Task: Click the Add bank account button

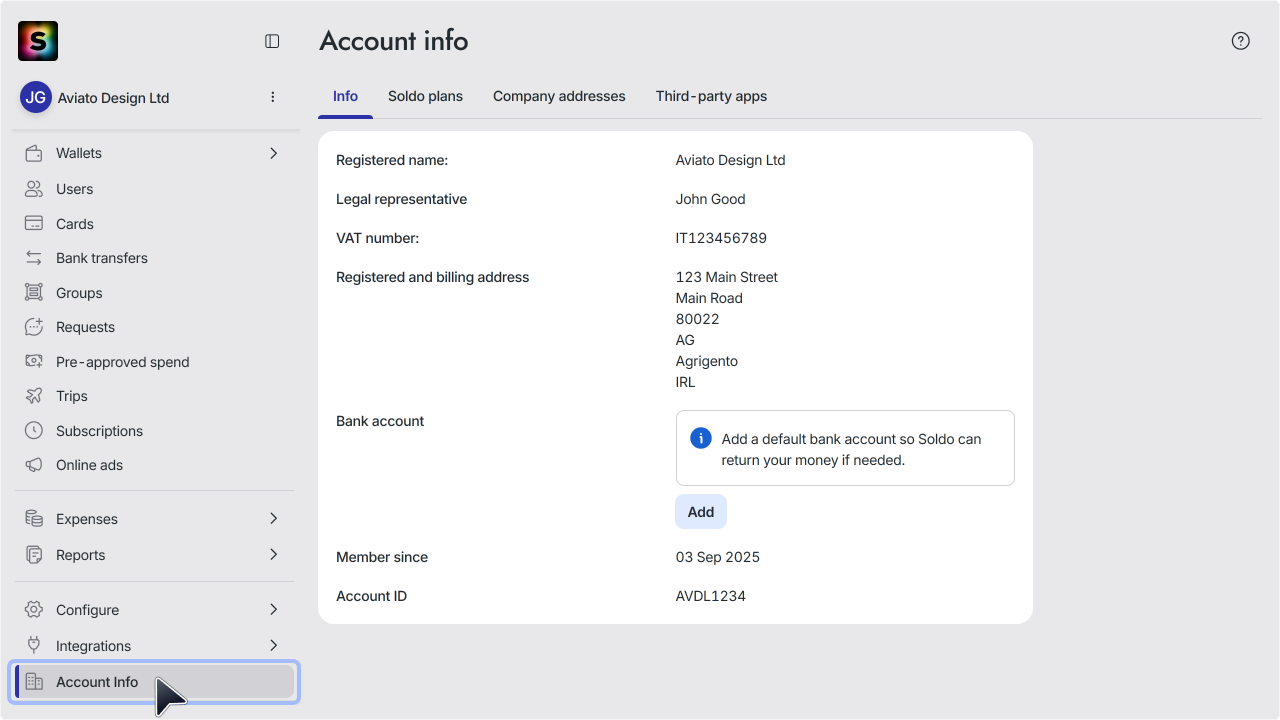Action: pos(701,512)
